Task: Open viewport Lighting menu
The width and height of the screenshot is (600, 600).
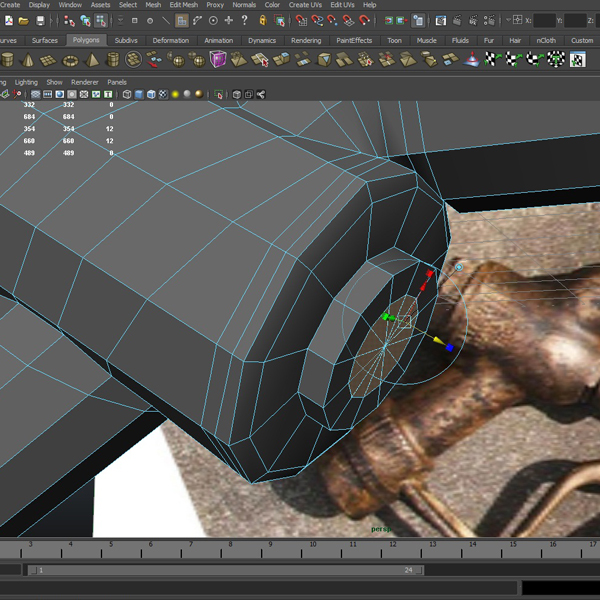Action: (26, 82)
